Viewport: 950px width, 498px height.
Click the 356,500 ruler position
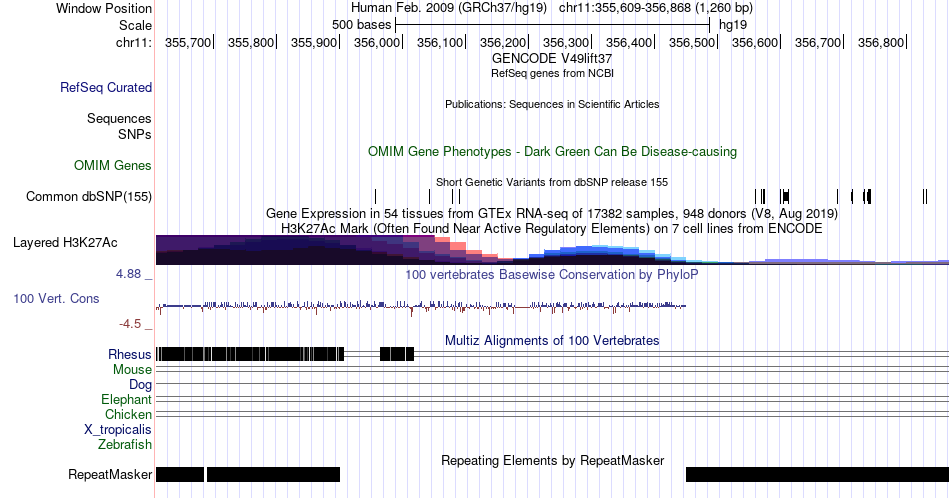point(692,42)
